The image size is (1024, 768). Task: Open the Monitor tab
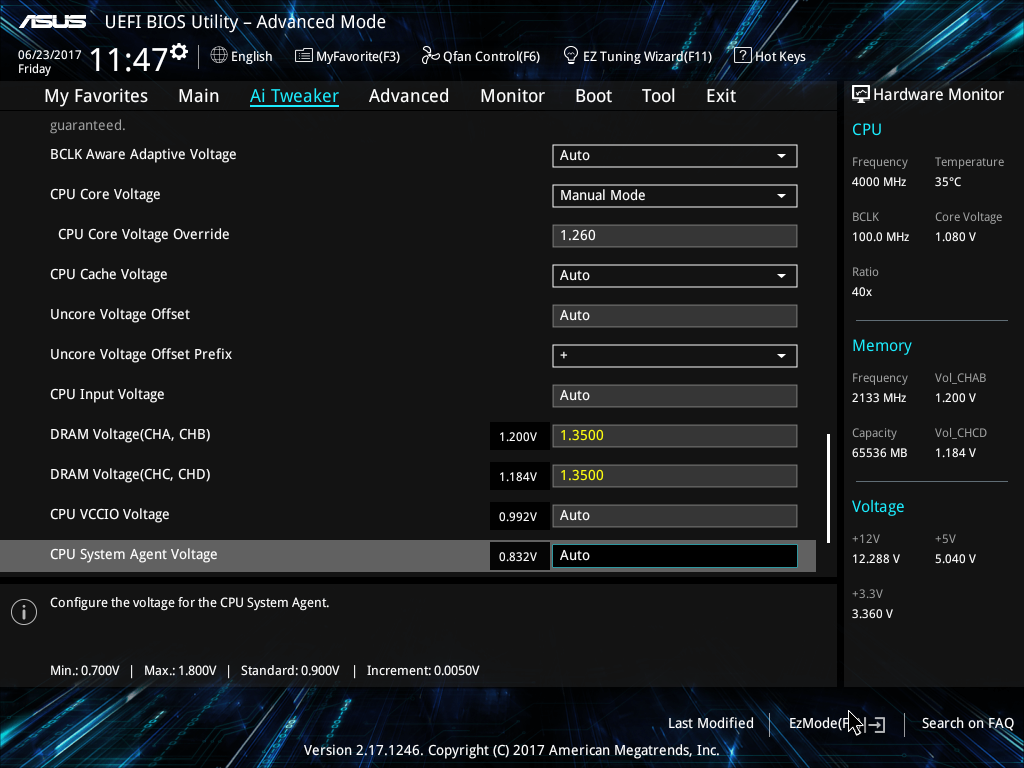click(x=513, y=96)
